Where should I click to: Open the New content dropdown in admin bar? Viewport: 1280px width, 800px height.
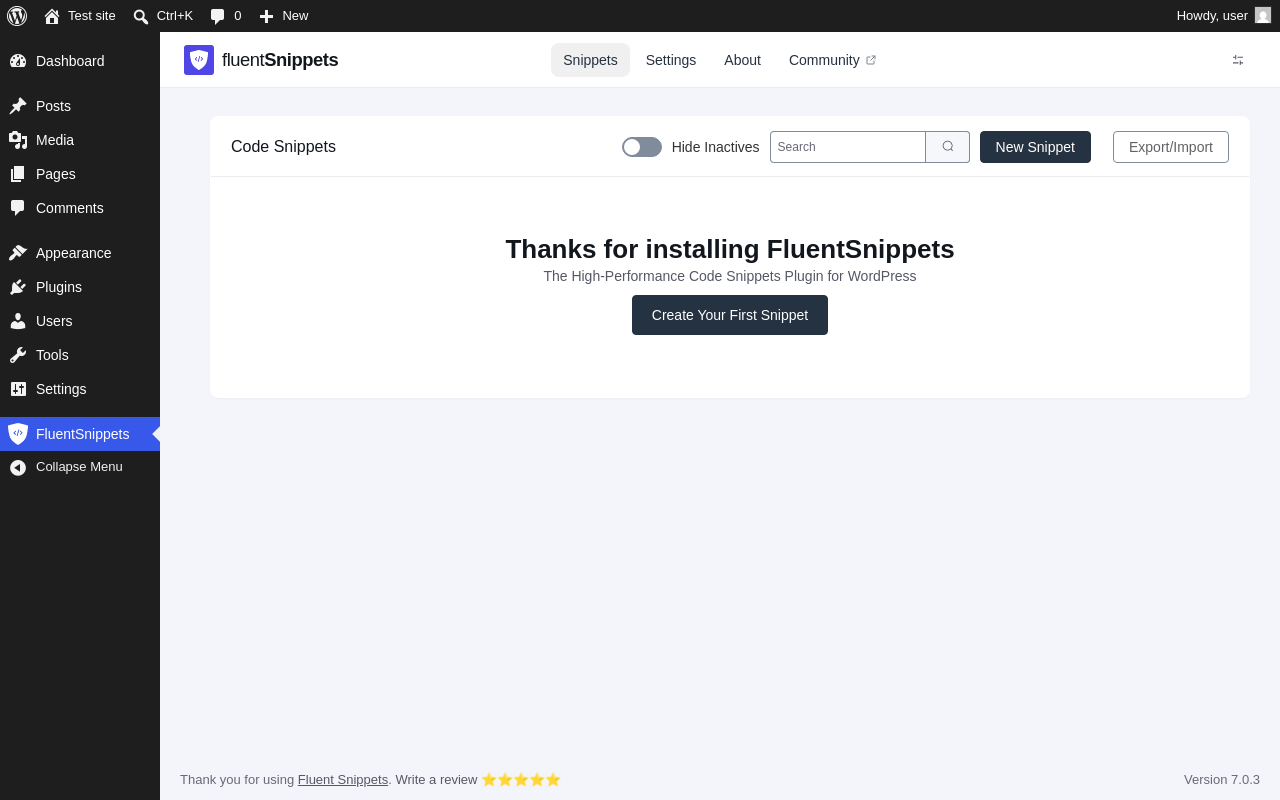pyautogui.click(x=284, y=16)
